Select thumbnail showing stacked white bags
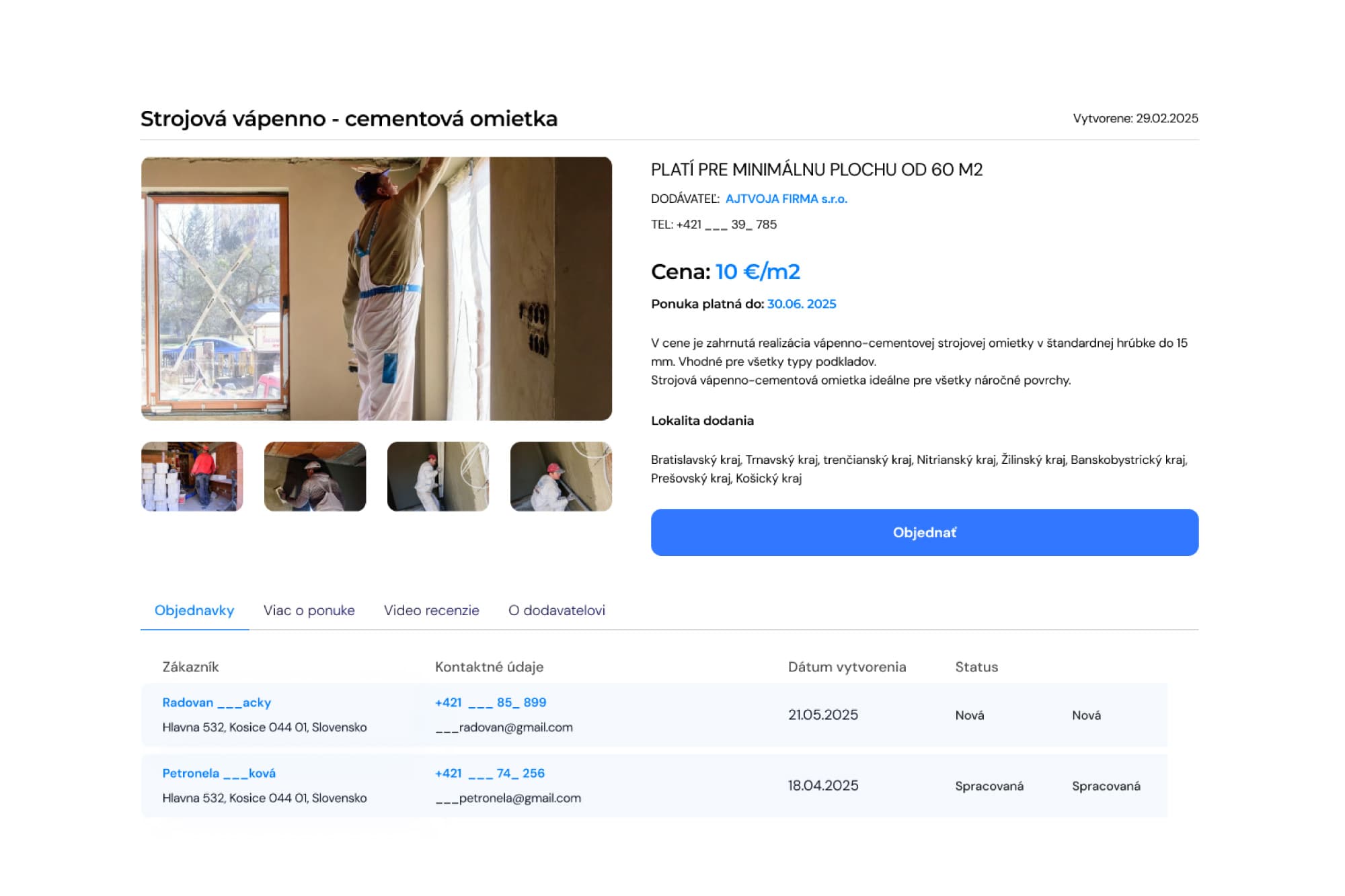This screenshot has height=896, width=1345. tap(192, 476)
